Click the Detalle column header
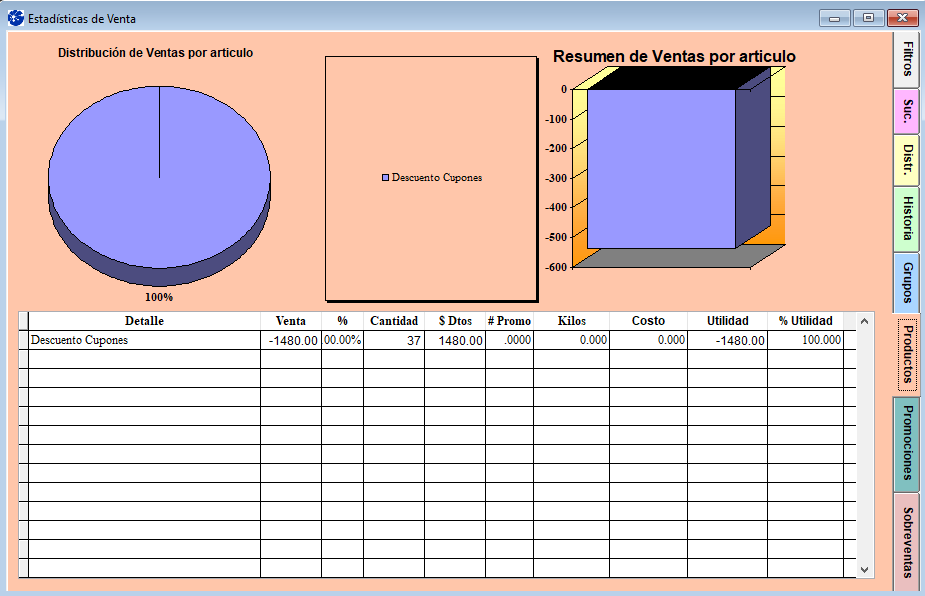 click(144, 321)
